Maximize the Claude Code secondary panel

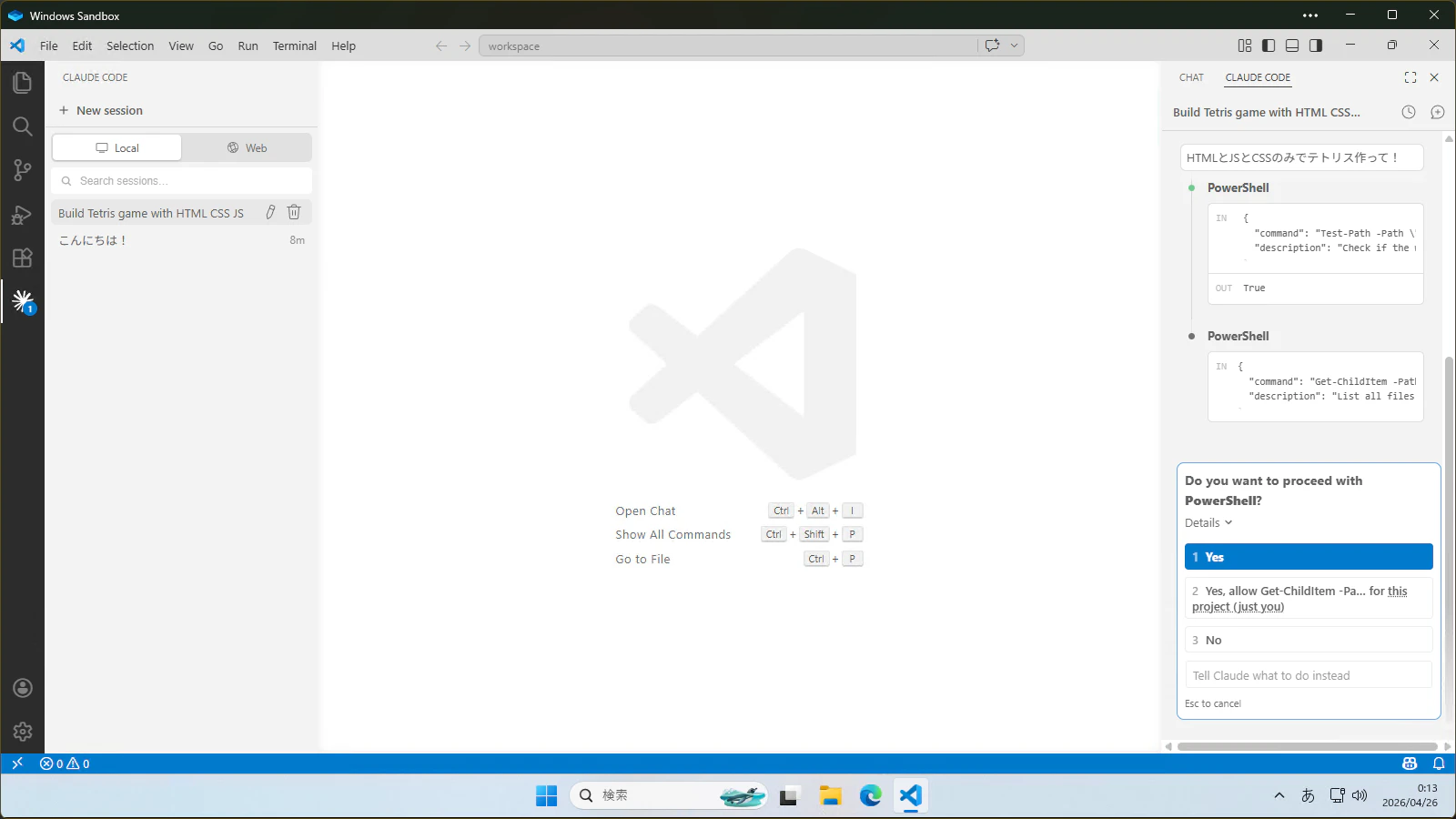click(x=1410, y=77)
